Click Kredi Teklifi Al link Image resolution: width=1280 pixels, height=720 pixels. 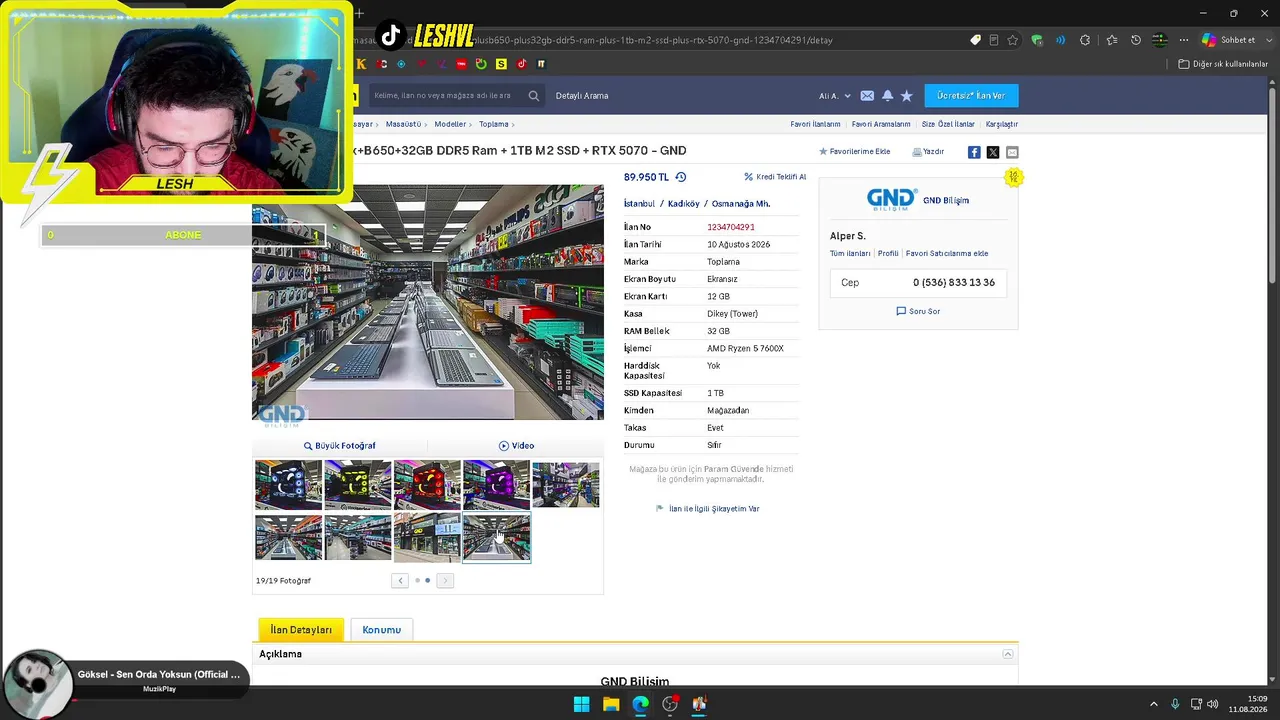775,177
